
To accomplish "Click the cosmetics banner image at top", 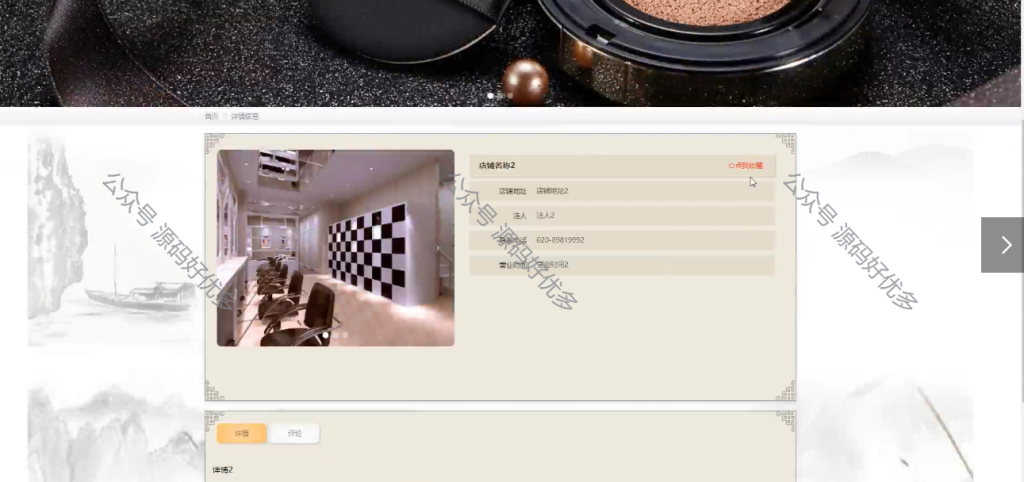I will [x=510, y=53].
